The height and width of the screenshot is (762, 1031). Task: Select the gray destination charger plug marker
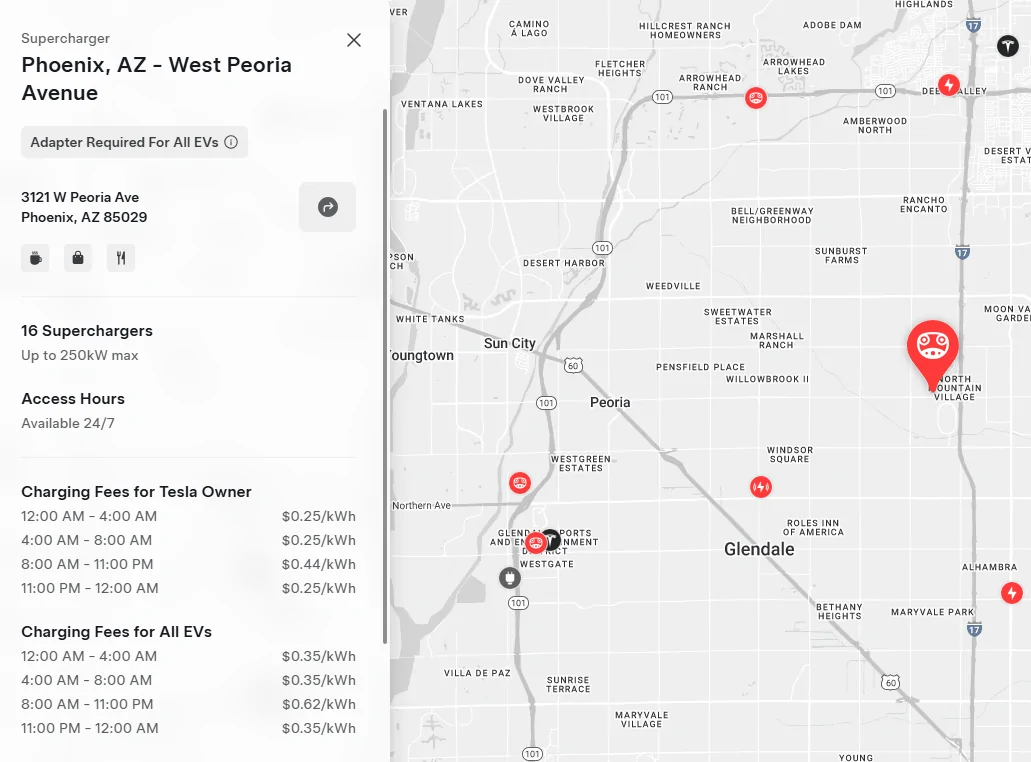coord(510,578)
